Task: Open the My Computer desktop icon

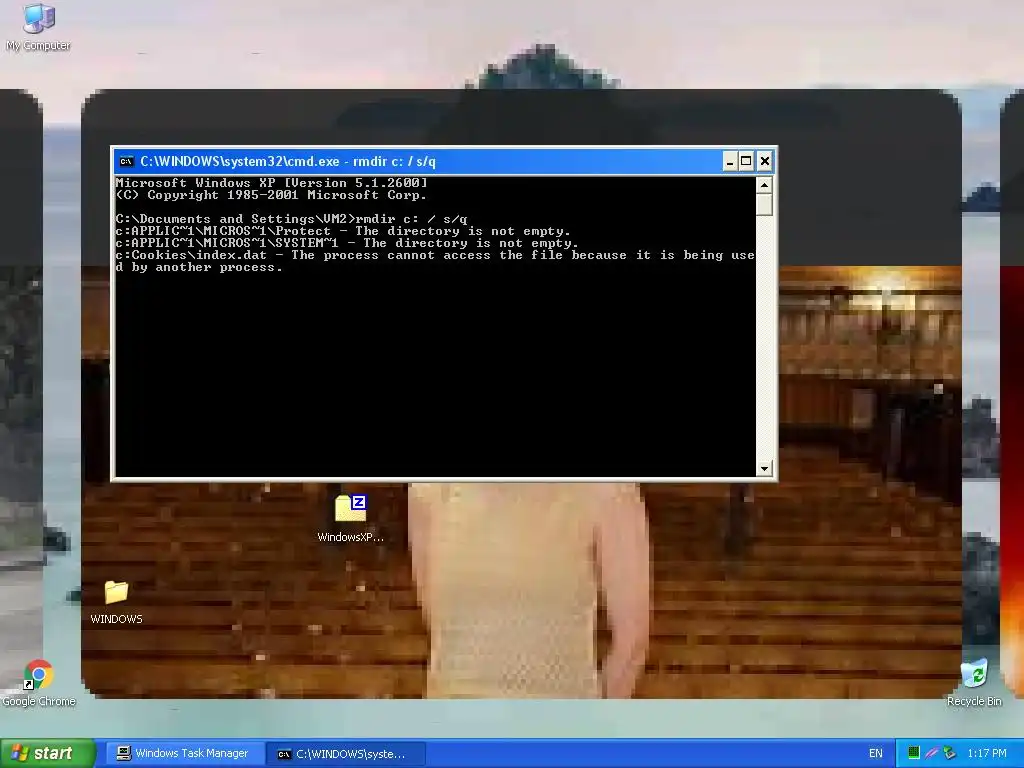Action: click(39, 26)
